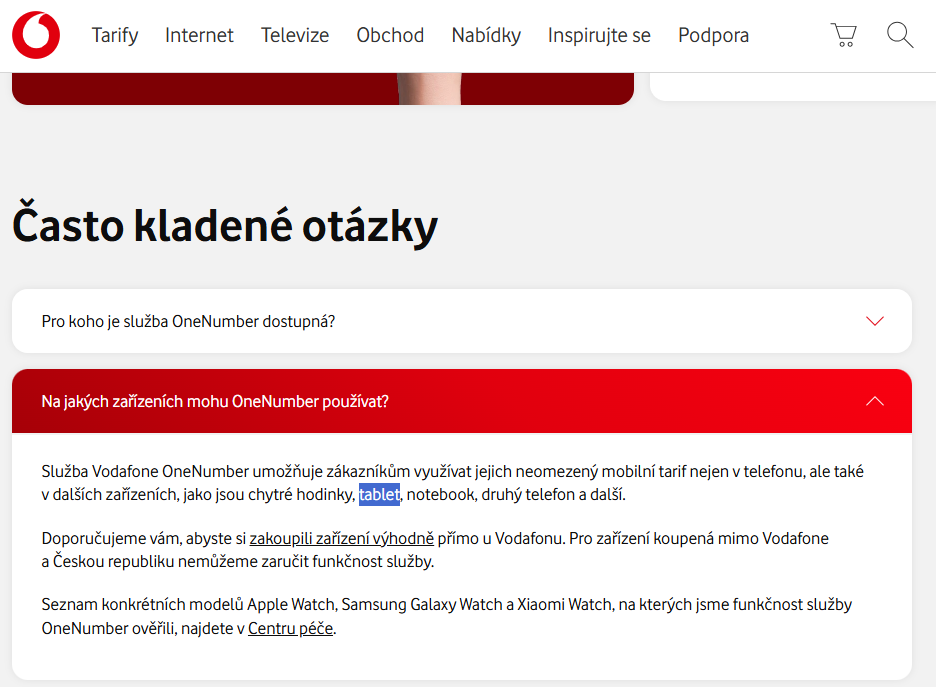Screen dimensions: 936x687
Task: Go to the Televize section
Action: 295,36
